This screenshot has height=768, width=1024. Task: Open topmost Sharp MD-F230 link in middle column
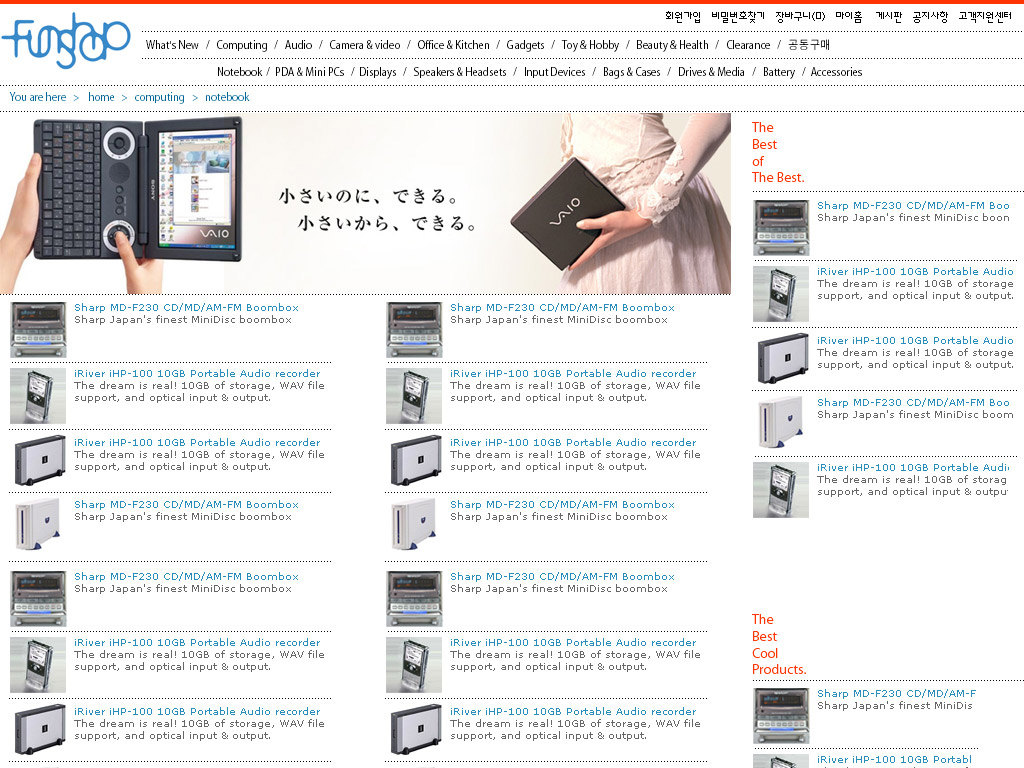(562, 308)
